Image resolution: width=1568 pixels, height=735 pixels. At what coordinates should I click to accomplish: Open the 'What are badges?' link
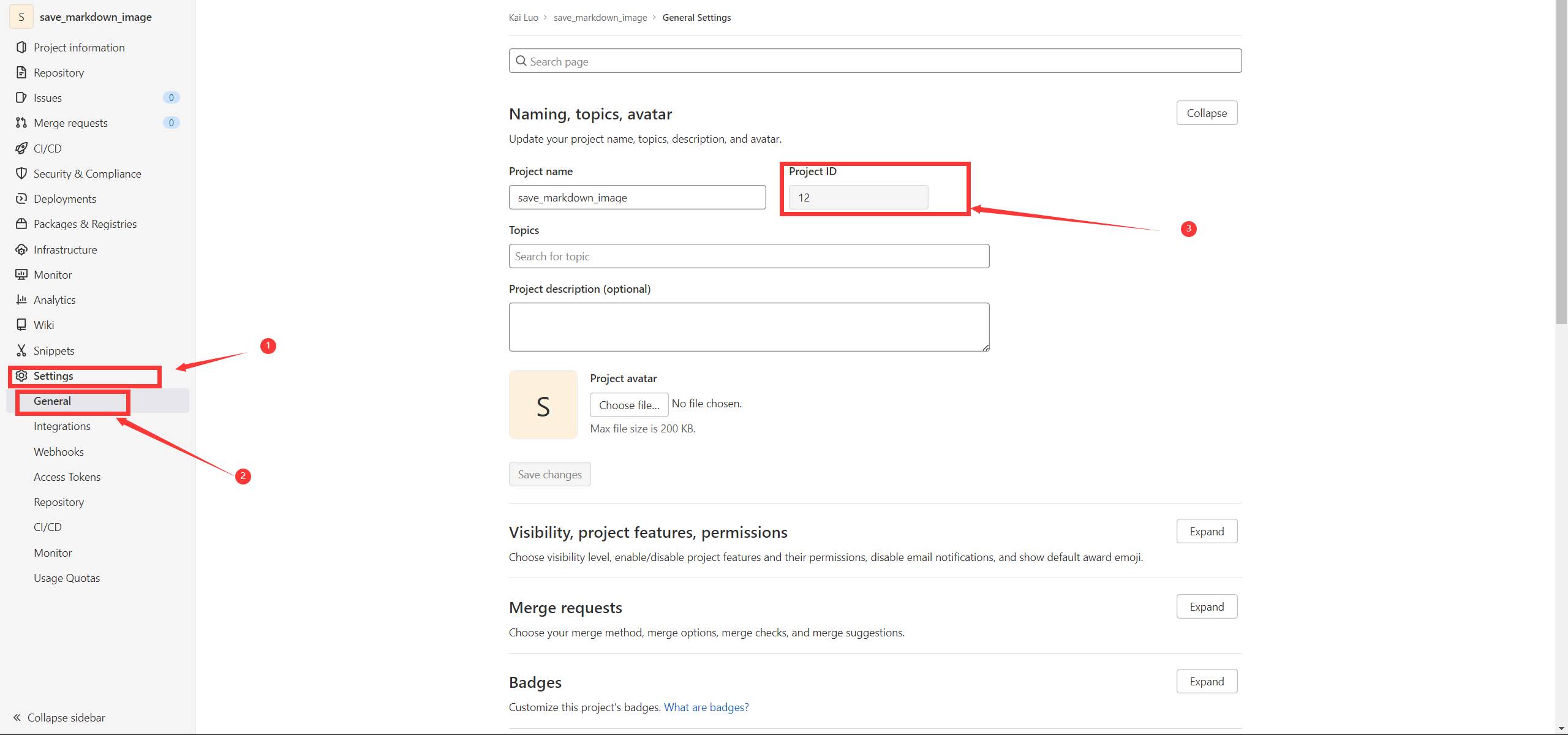coord(706,707)
